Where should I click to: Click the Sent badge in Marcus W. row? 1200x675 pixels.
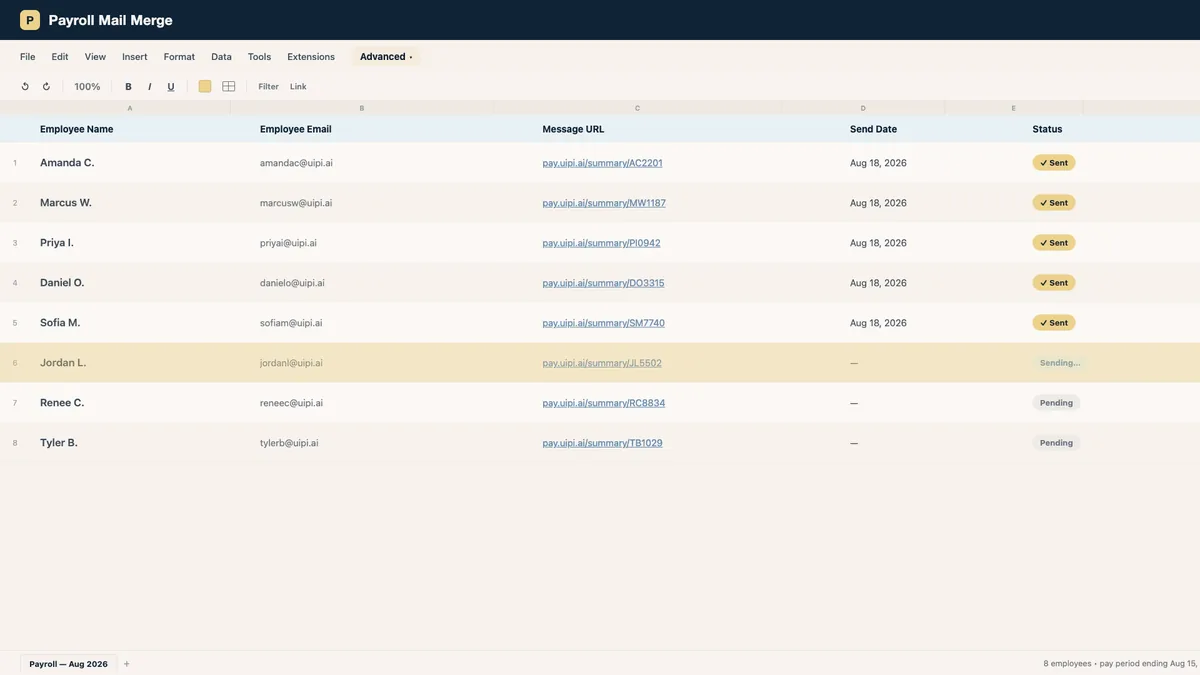pos(1054,203)
